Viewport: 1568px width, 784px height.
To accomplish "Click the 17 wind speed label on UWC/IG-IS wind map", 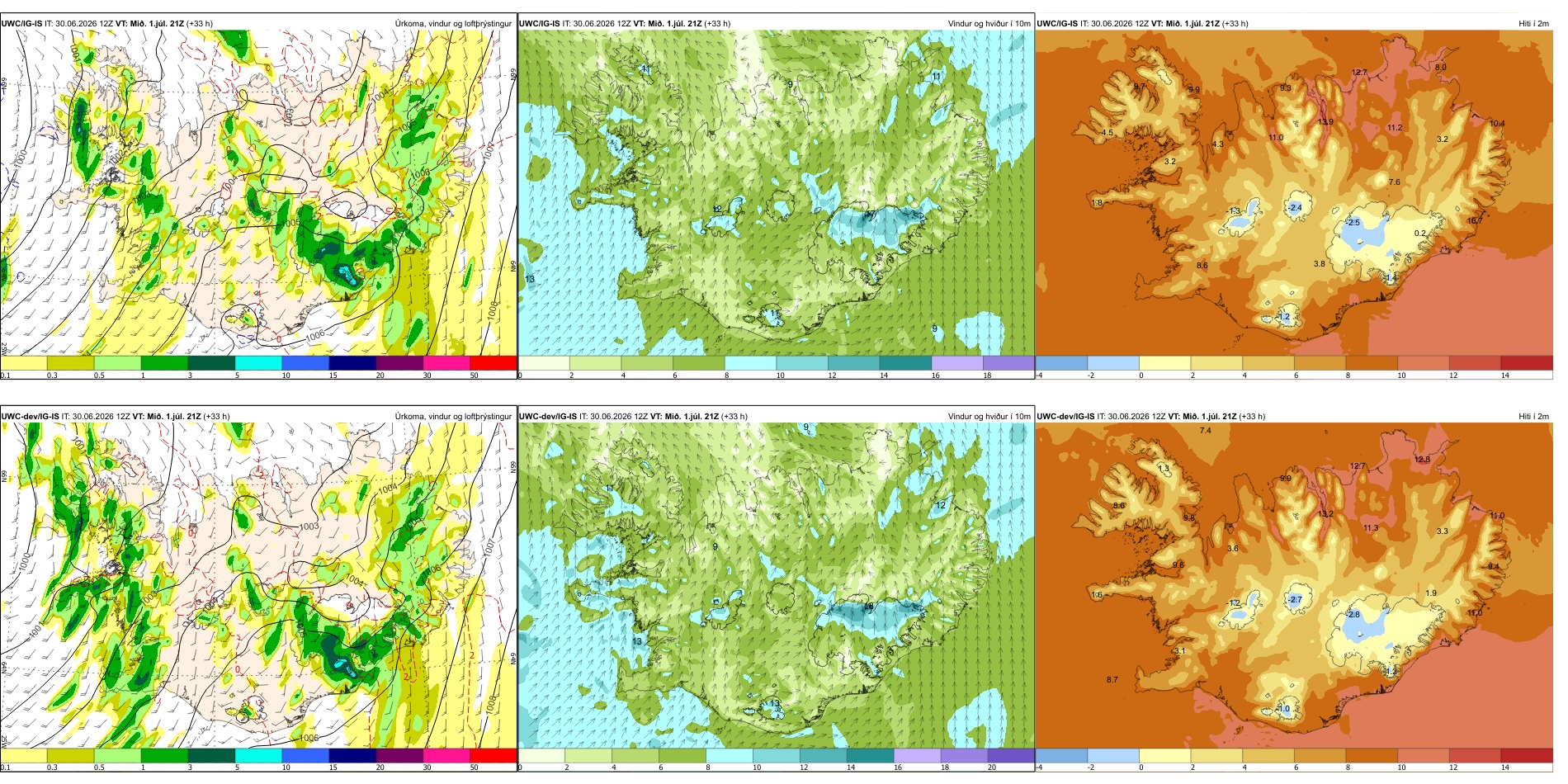I will point(871,215).
